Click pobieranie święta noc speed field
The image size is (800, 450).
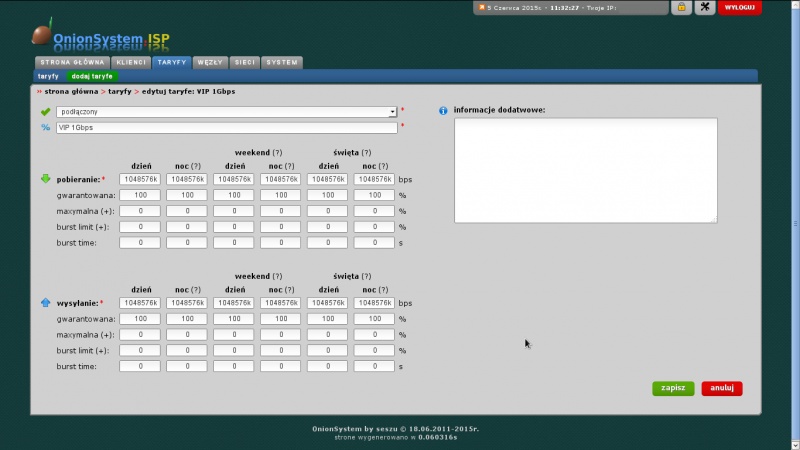(x=374, y=179)
